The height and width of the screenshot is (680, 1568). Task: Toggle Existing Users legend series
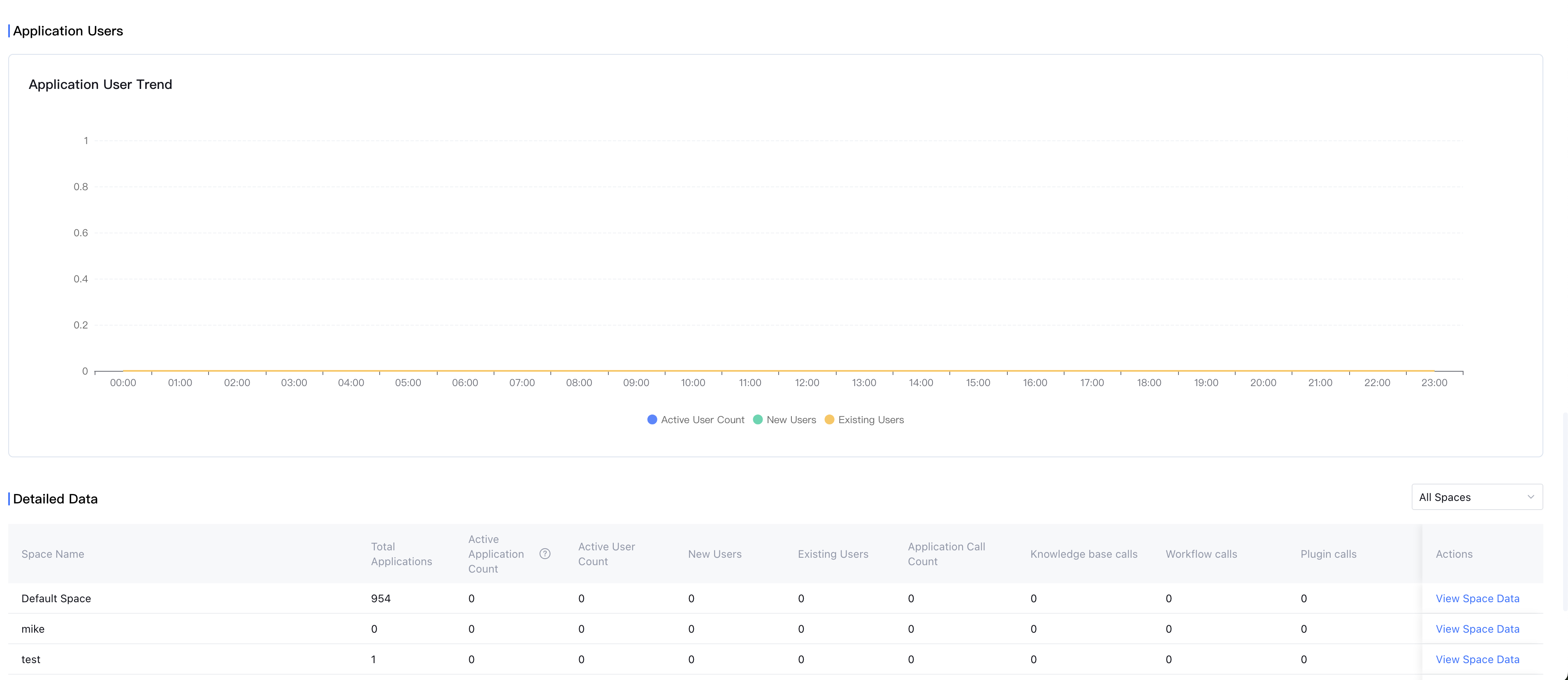pyautogui.click(x=870, y=420)
